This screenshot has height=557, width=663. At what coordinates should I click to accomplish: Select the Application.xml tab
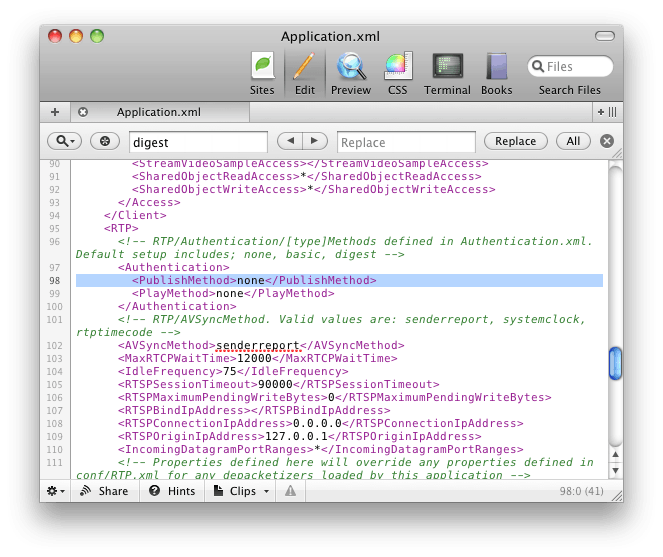click(159, 112)
